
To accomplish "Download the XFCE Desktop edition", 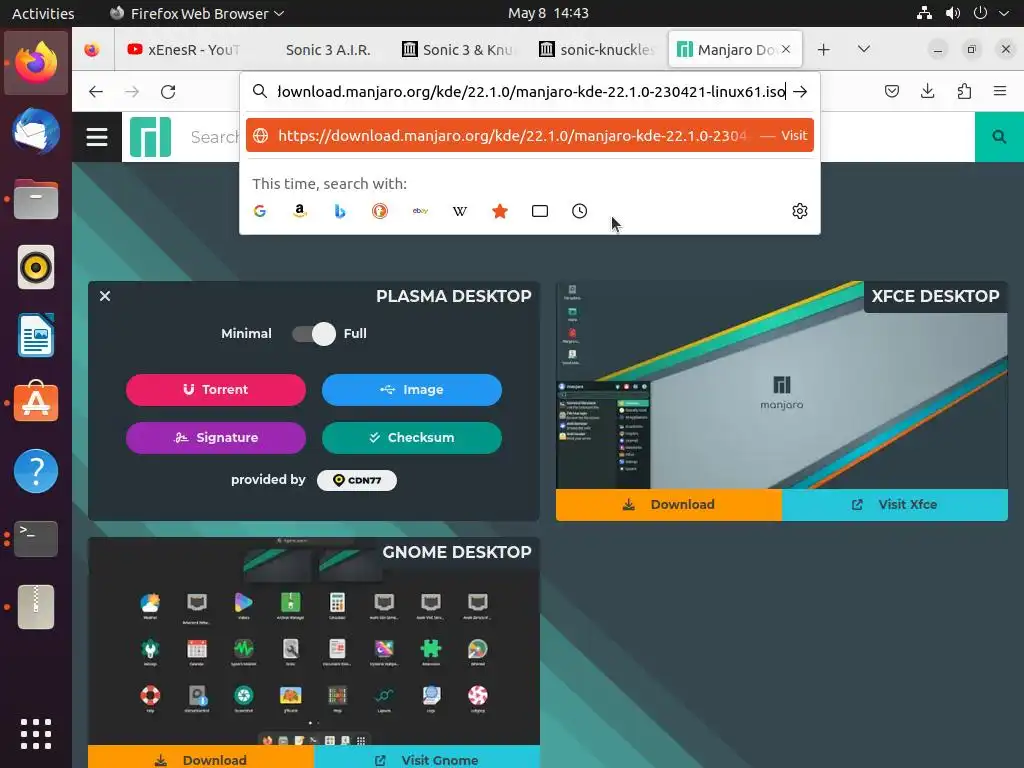I will 669,505.
